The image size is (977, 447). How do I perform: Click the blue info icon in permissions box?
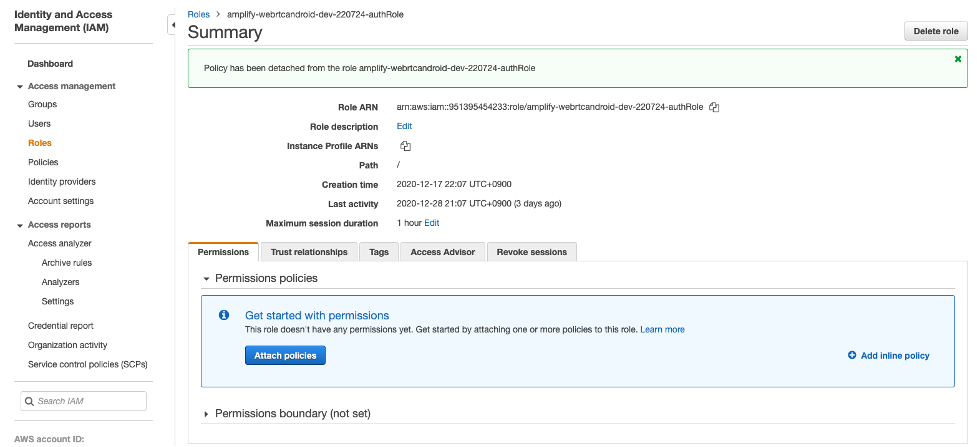point(224,315)
